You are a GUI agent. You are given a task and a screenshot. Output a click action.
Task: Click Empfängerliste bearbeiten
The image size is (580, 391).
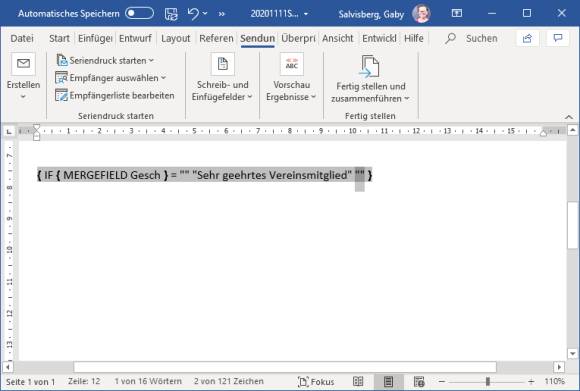(115, 95)
